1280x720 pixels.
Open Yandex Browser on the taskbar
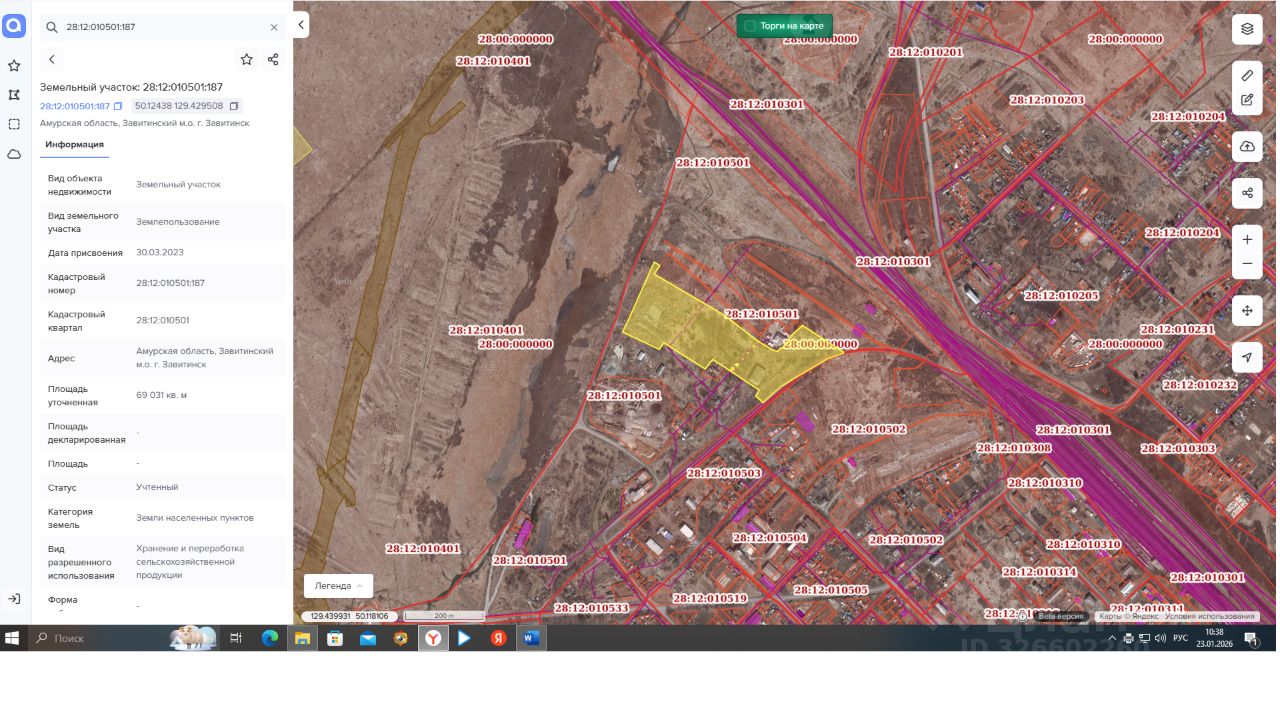pyautogui.click(x=433, y=638)
